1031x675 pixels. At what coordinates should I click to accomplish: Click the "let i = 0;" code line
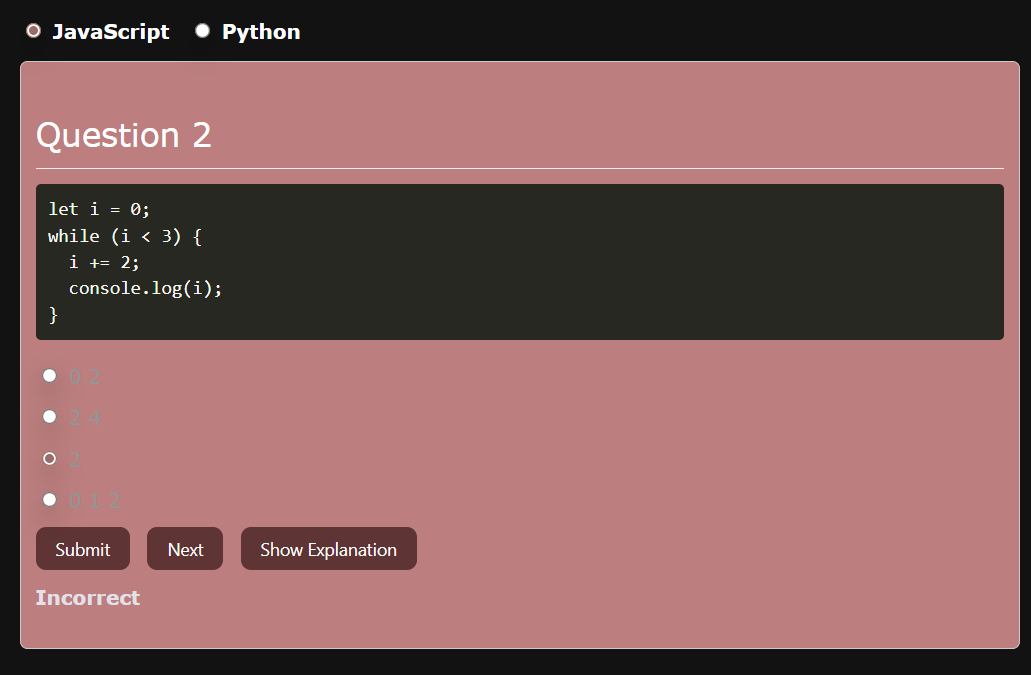pyautogui.click(x=98, y=209)
